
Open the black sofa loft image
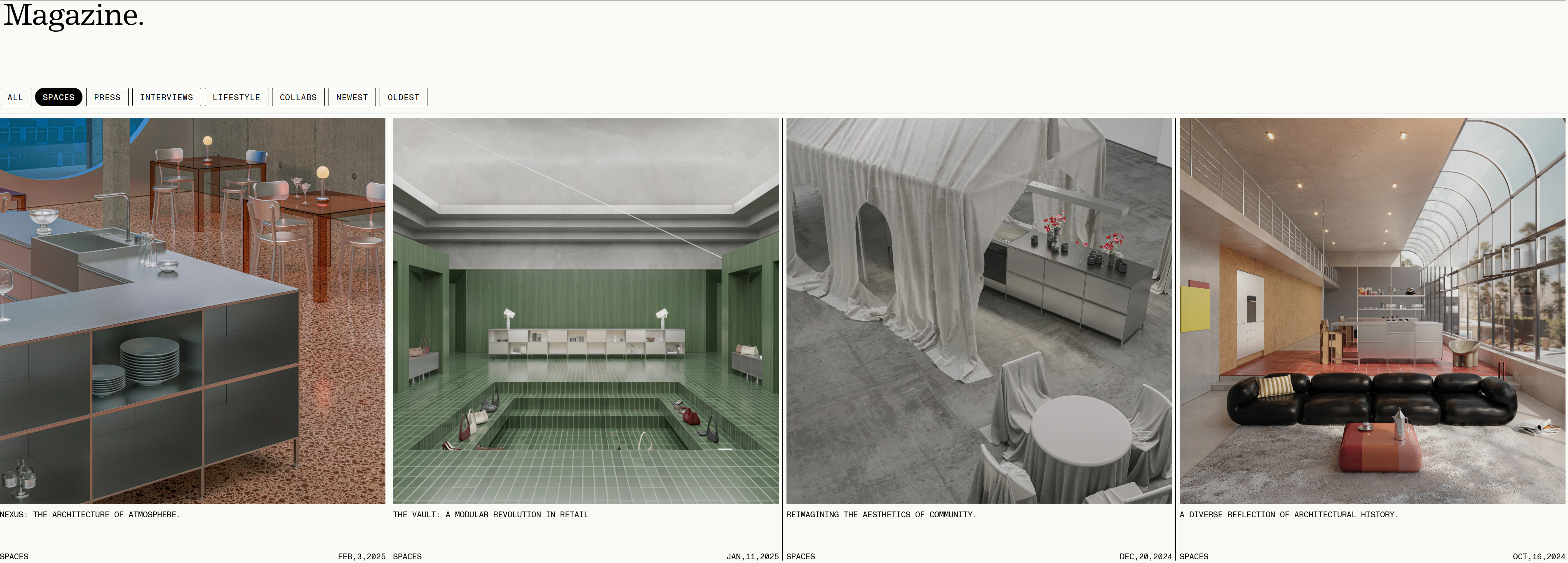click(1372, 310)
